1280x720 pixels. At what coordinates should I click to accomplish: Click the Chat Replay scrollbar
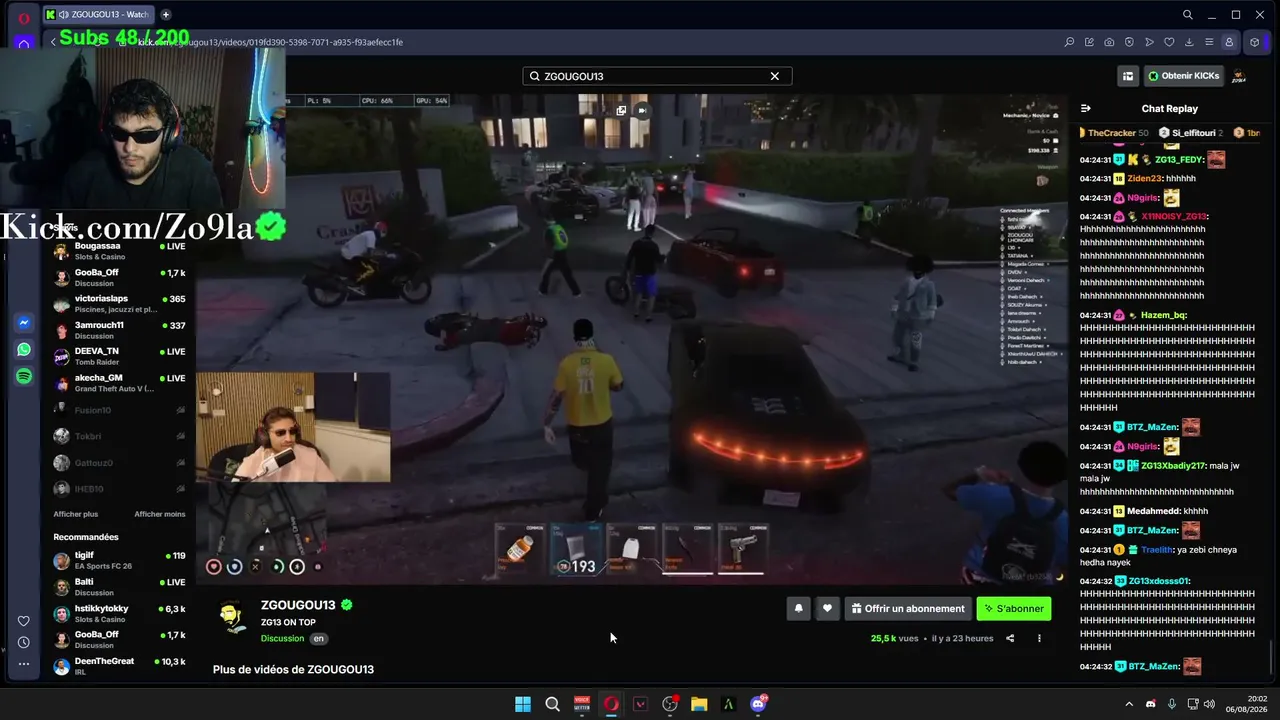1271,658
